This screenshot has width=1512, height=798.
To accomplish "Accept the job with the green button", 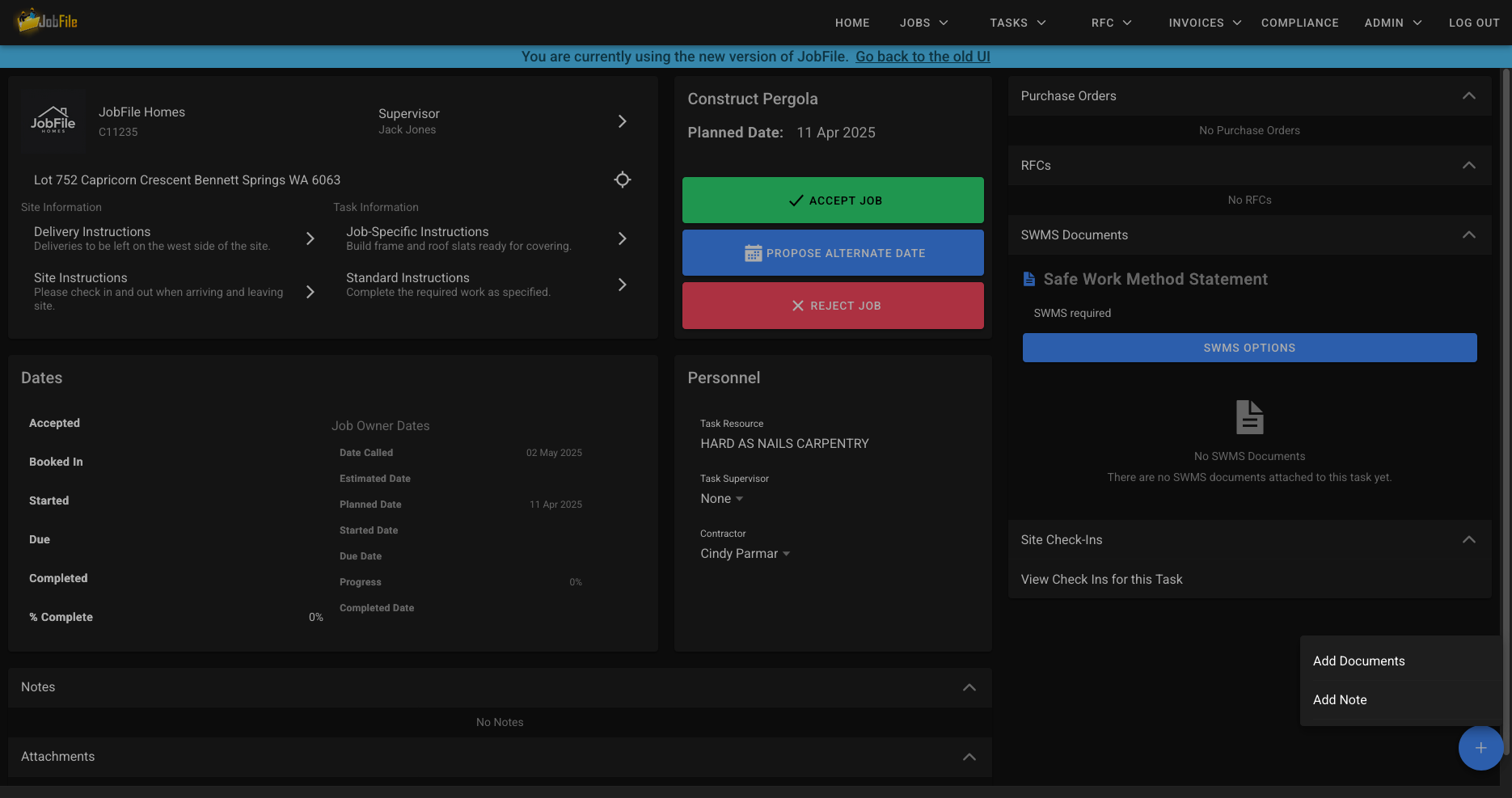I will click(833, 201).
